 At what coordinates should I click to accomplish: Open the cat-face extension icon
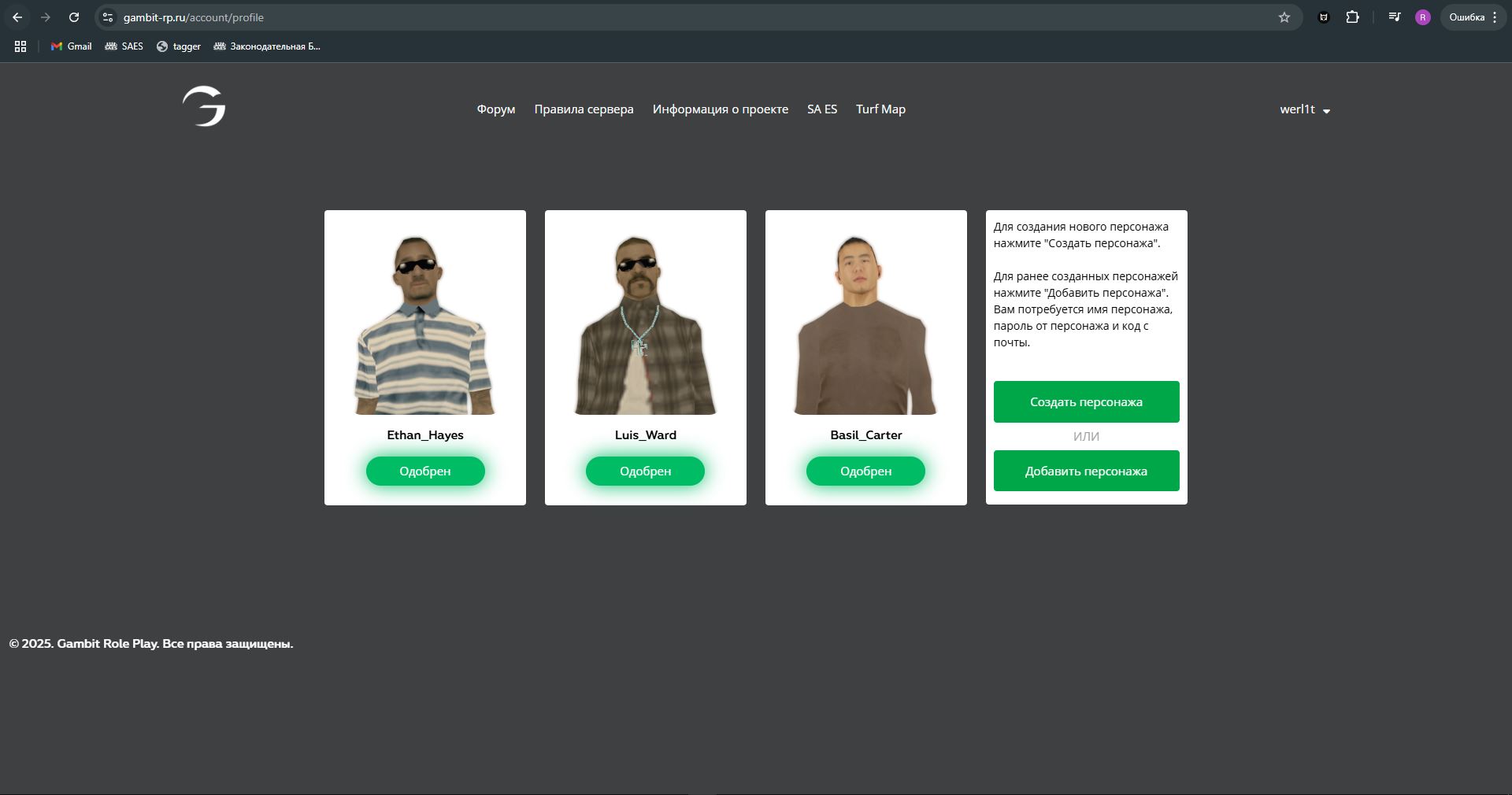(1324, 17)
